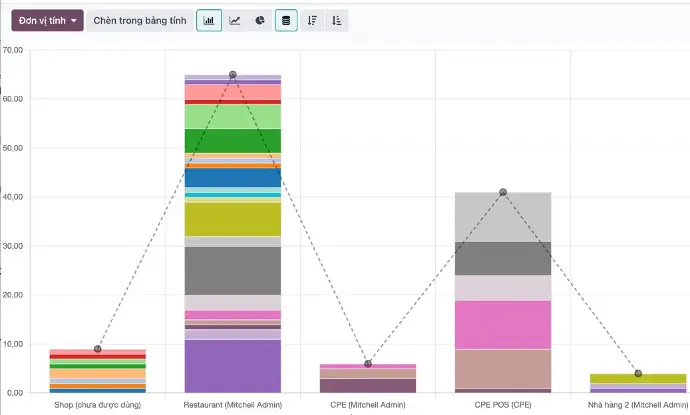Switch to pie chart view

(x=259, y=20)
